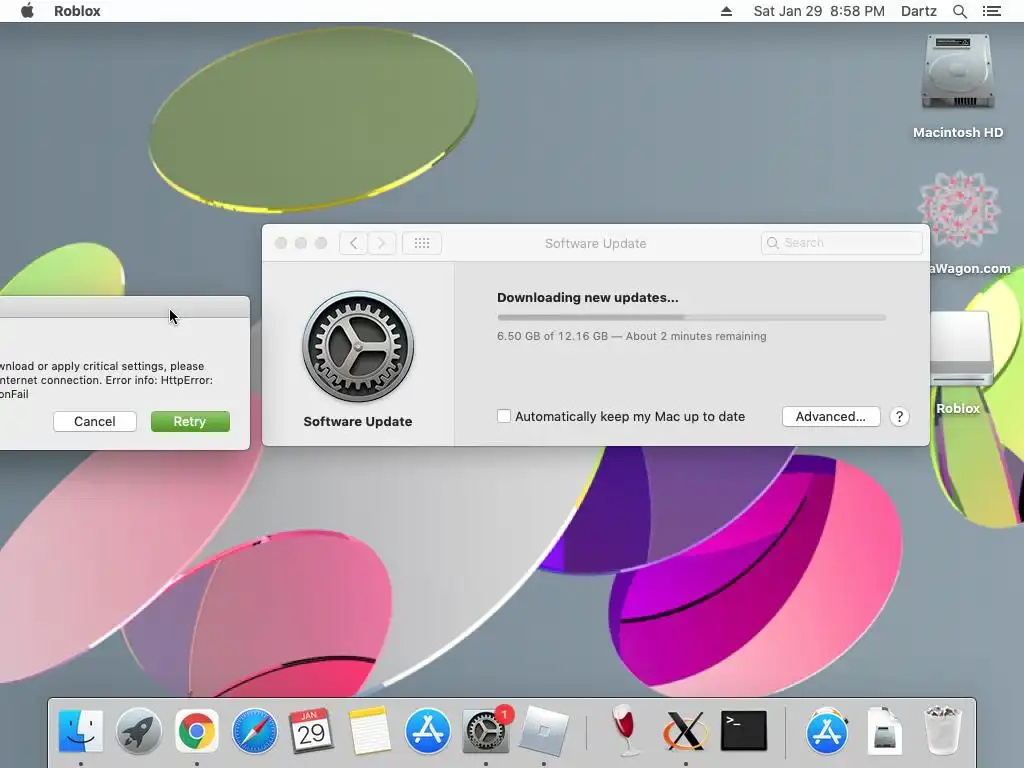The image size is (1024, 768).
Task: Open disk image document in Dock
Action: pyautogui.click(x=884, y=731)
